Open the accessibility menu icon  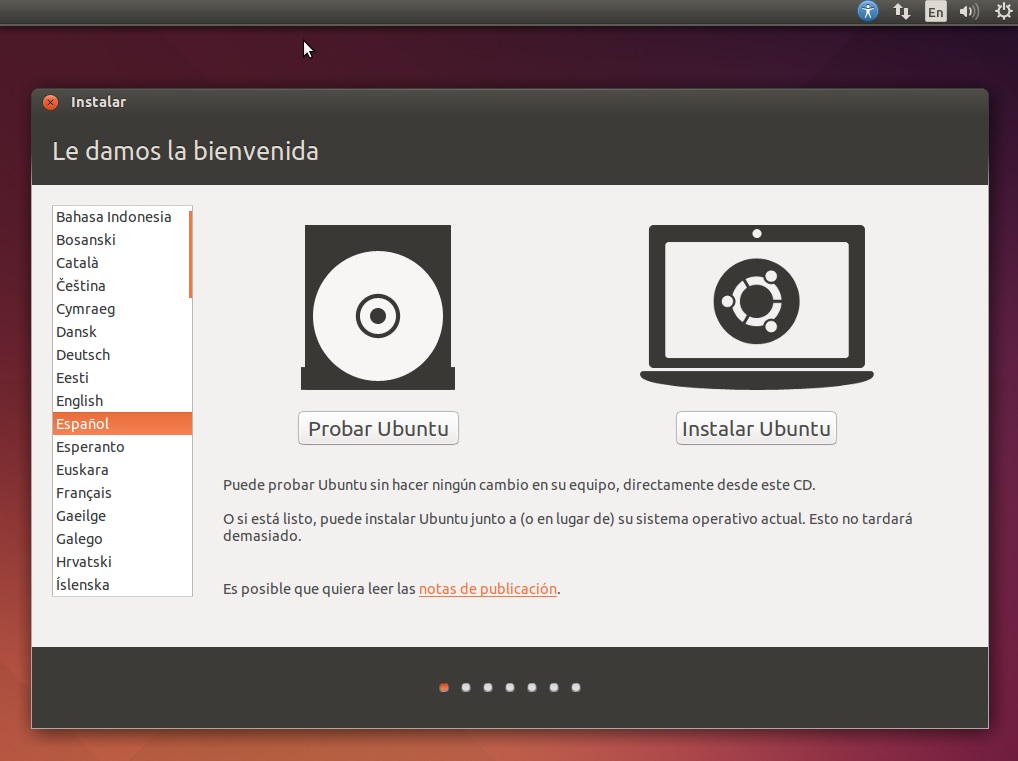coord(867,11)
